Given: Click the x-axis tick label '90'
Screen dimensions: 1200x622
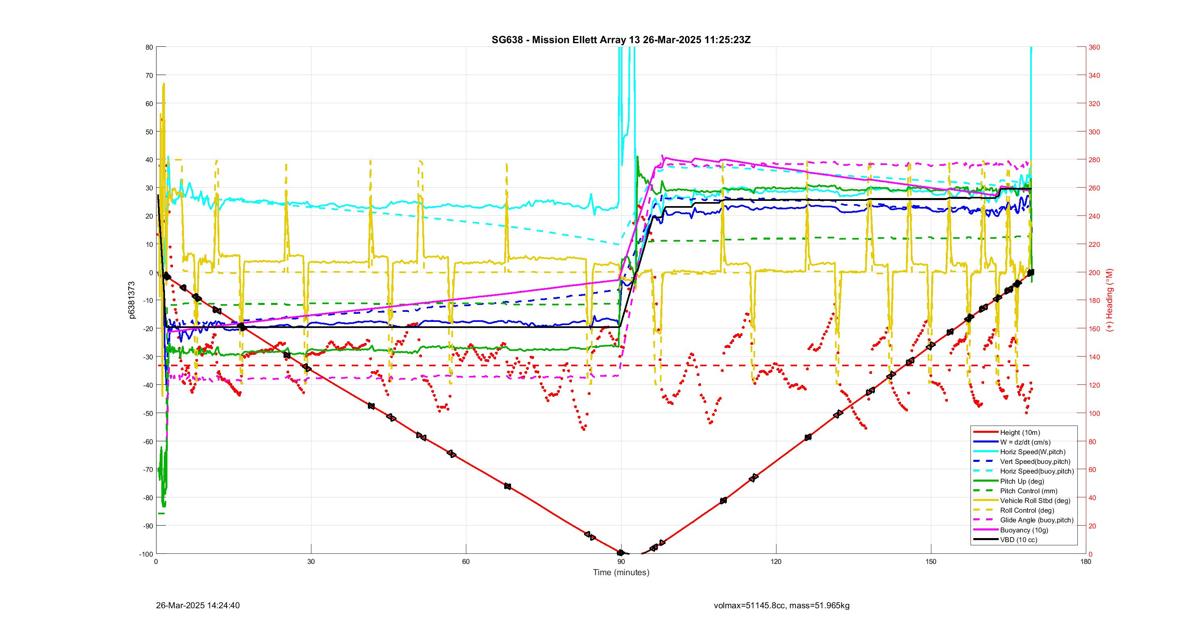Looking at the screenshot, I should 621,562.
